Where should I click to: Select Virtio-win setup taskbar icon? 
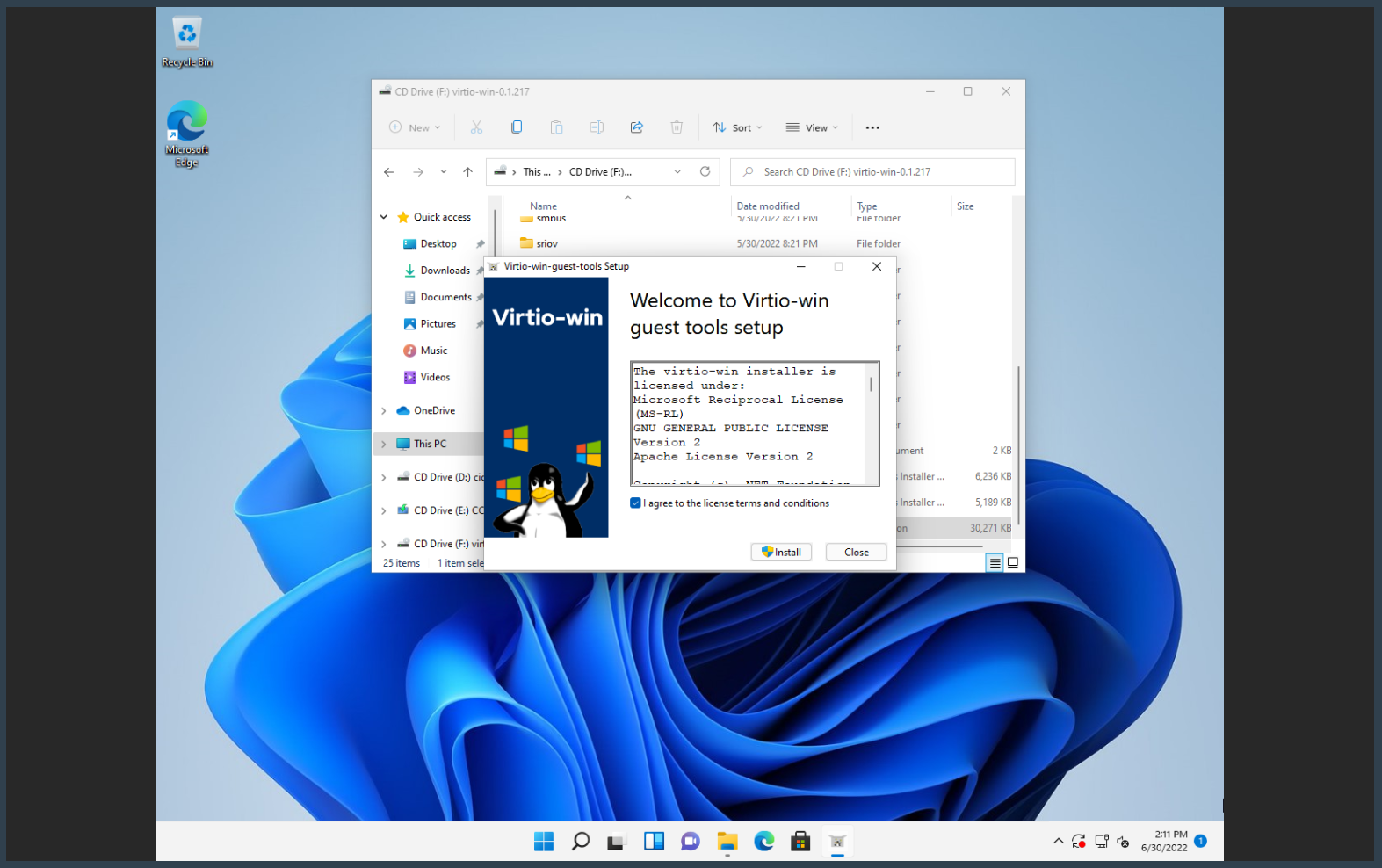(x=837, y=842)
